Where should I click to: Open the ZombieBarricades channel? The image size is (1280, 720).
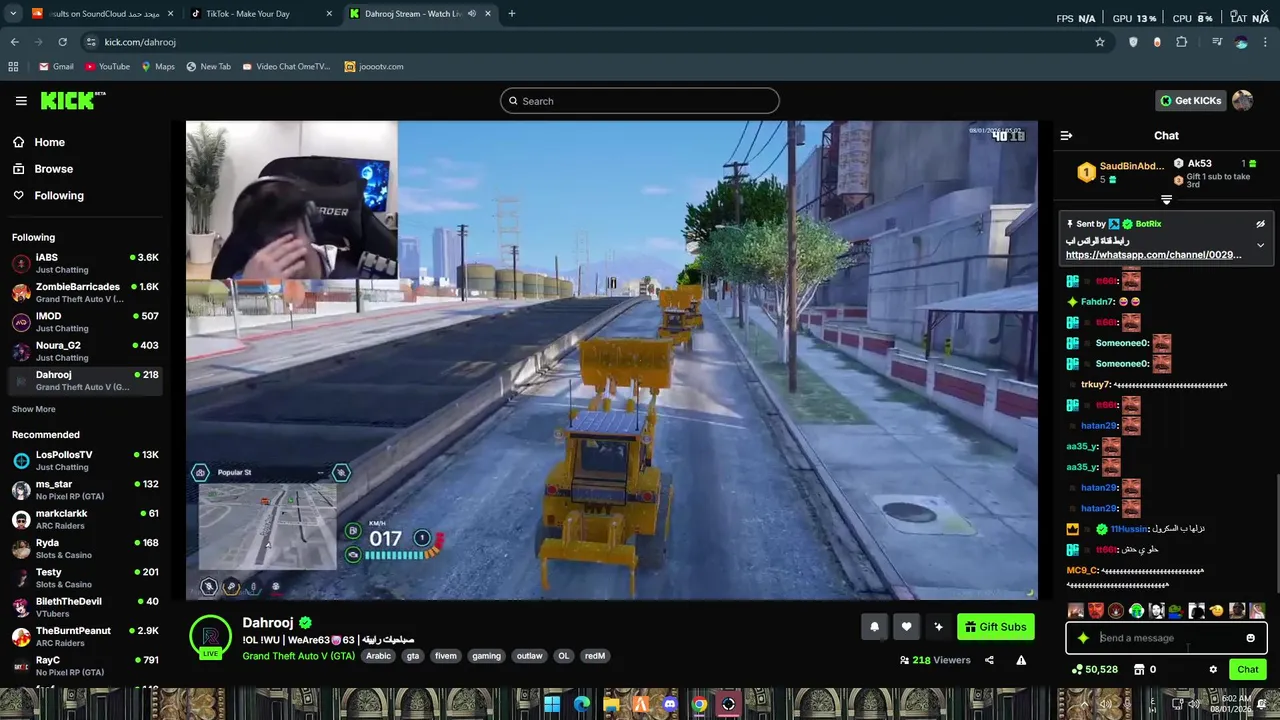pos(85,292)
